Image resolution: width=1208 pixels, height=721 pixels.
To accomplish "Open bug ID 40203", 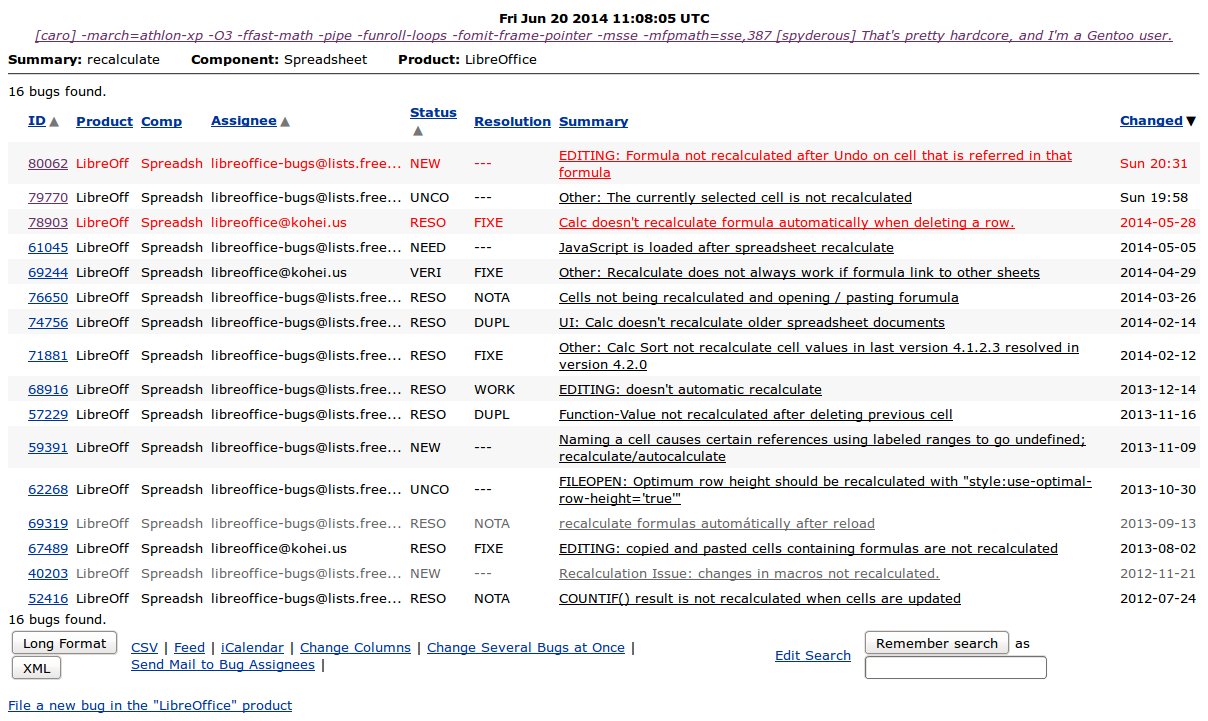I will coord(48,573).
